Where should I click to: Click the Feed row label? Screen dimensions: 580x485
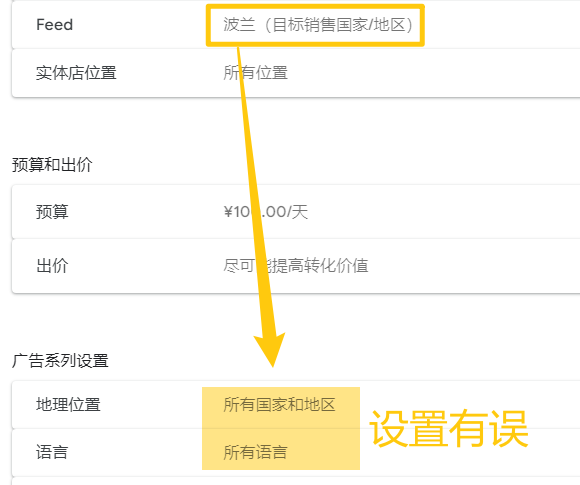pos(54,25)
